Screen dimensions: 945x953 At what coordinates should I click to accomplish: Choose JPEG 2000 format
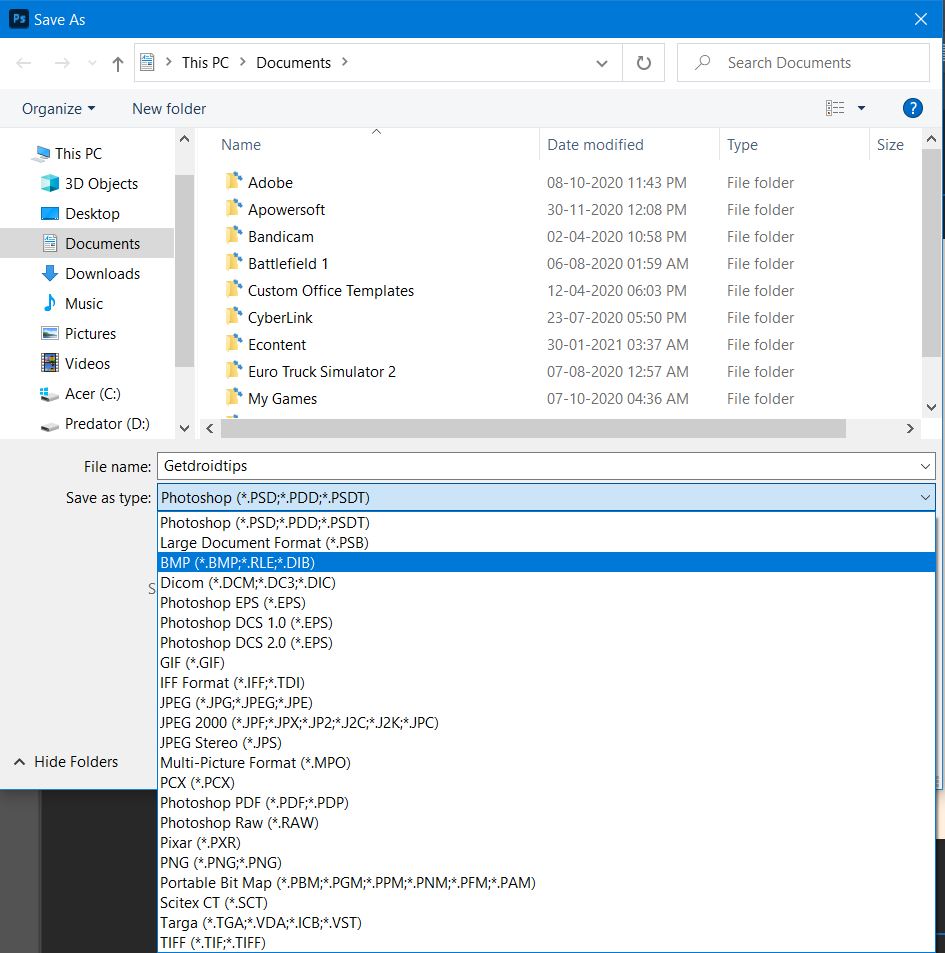coord(546,723)
